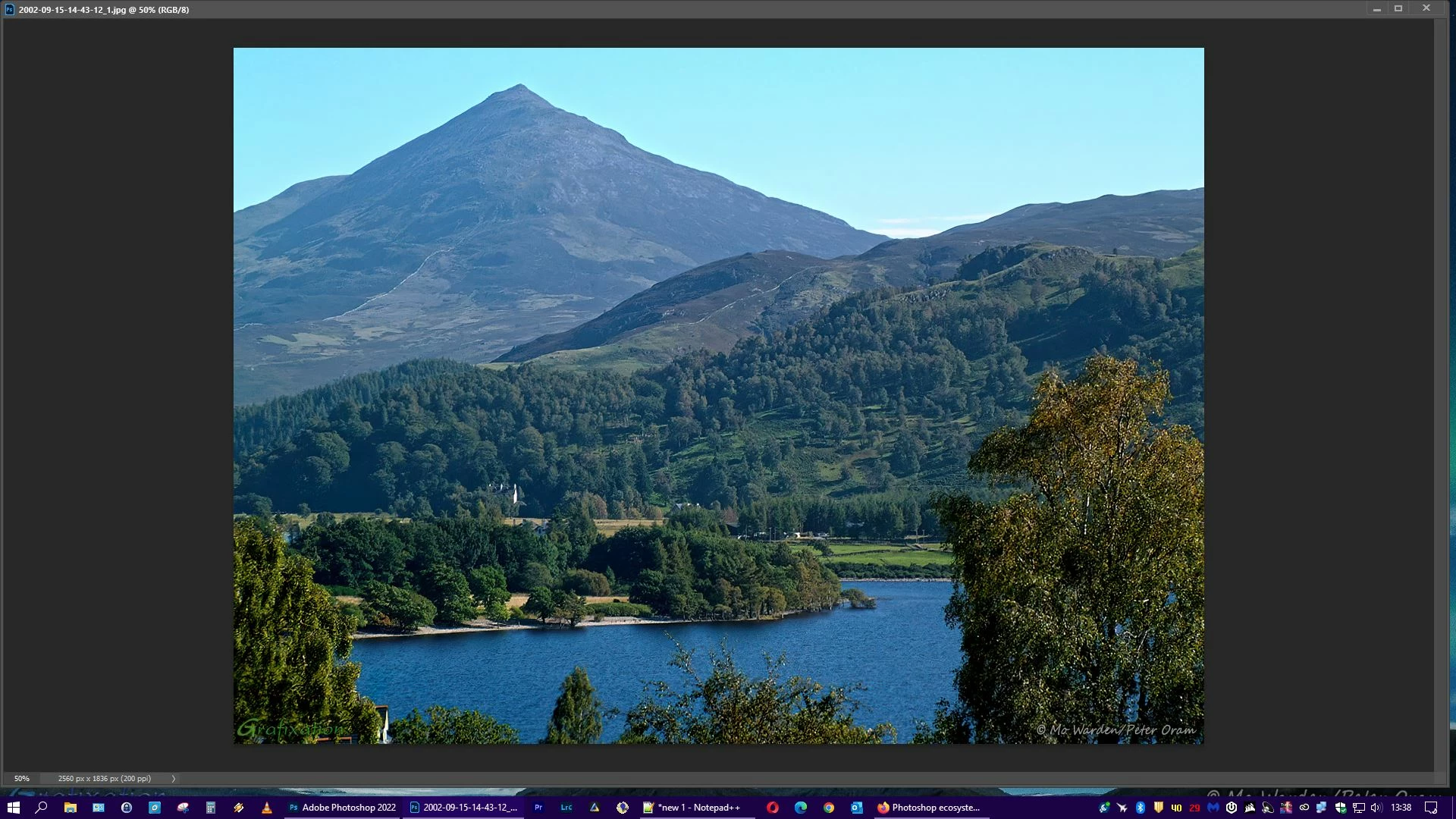Image resolution: width=1456 pixels, height=819 pixels.
Task: Open Windows notification center
Action: (1431, 808)
